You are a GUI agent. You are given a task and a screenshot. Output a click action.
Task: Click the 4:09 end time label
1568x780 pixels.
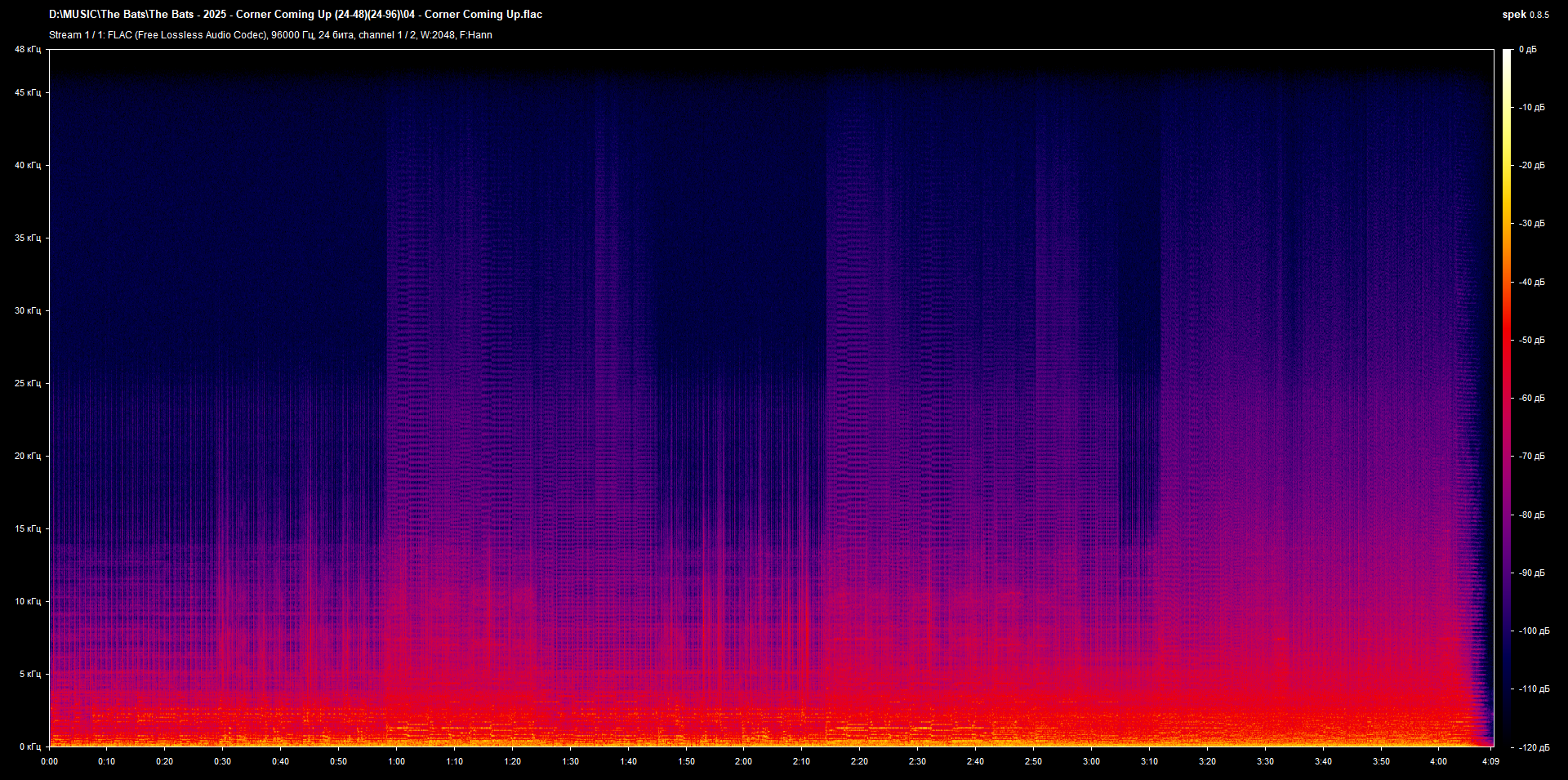point(1490,761)
